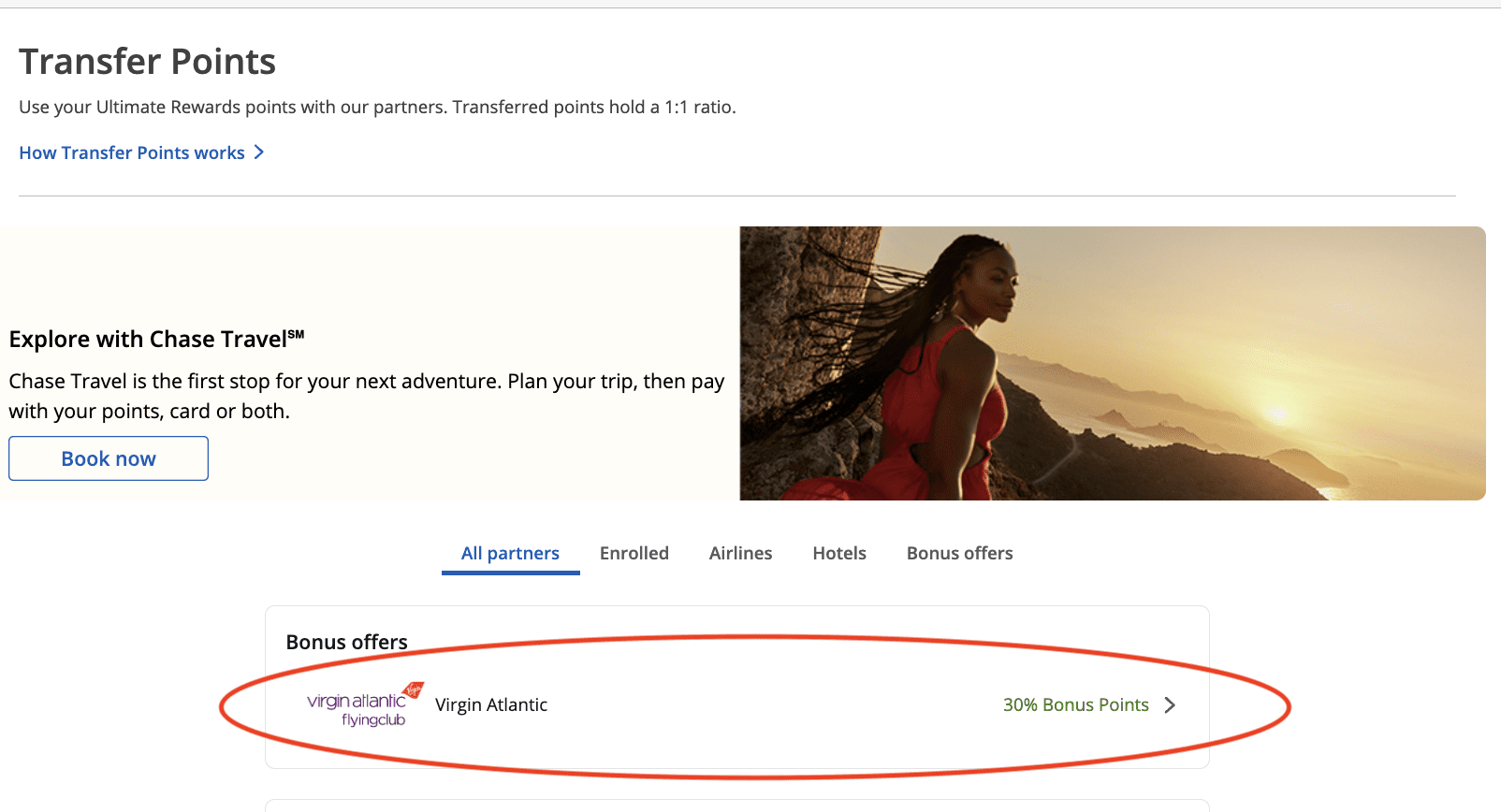Click the Chase Travel first stop paragraph
This screenshot has width=1501, height=812.
[367, 396]
